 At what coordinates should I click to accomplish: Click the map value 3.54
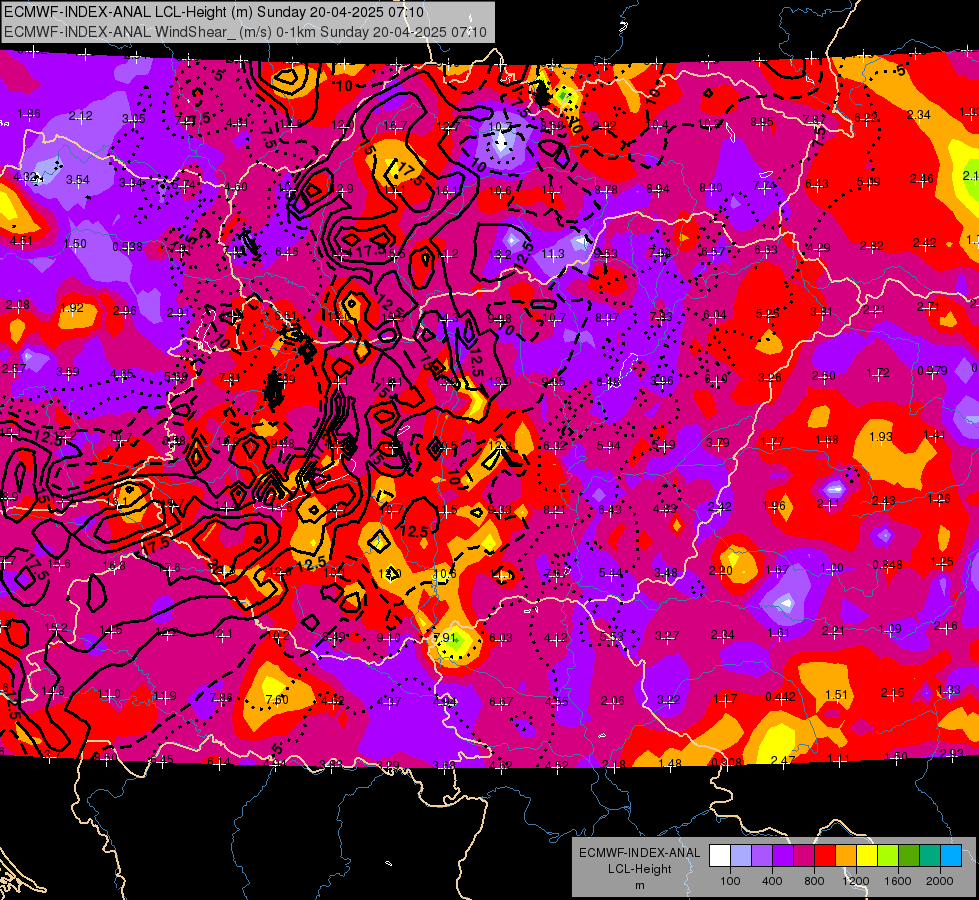click(x=78, y=180)
